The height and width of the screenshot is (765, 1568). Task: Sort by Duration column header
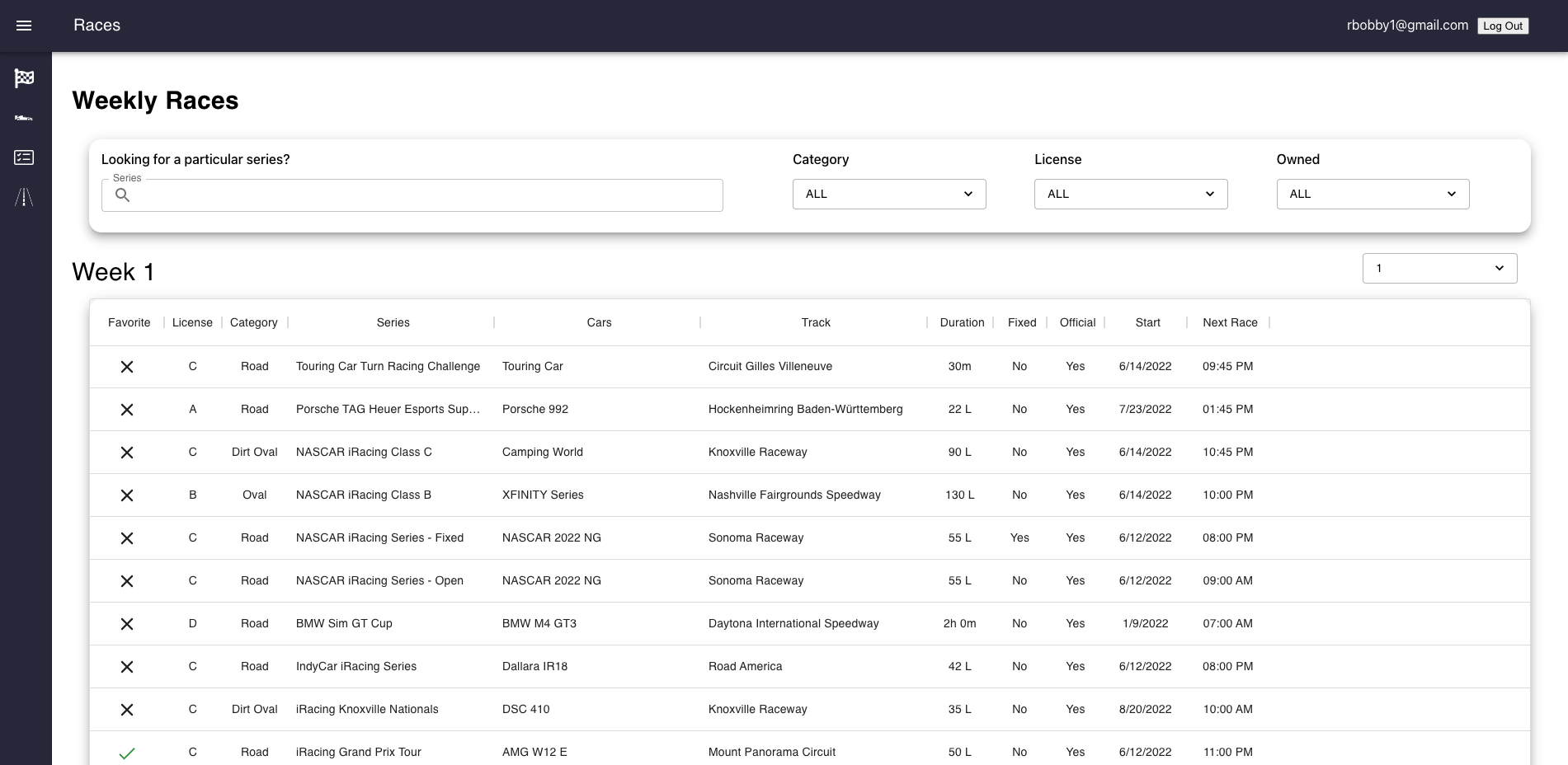963,322
